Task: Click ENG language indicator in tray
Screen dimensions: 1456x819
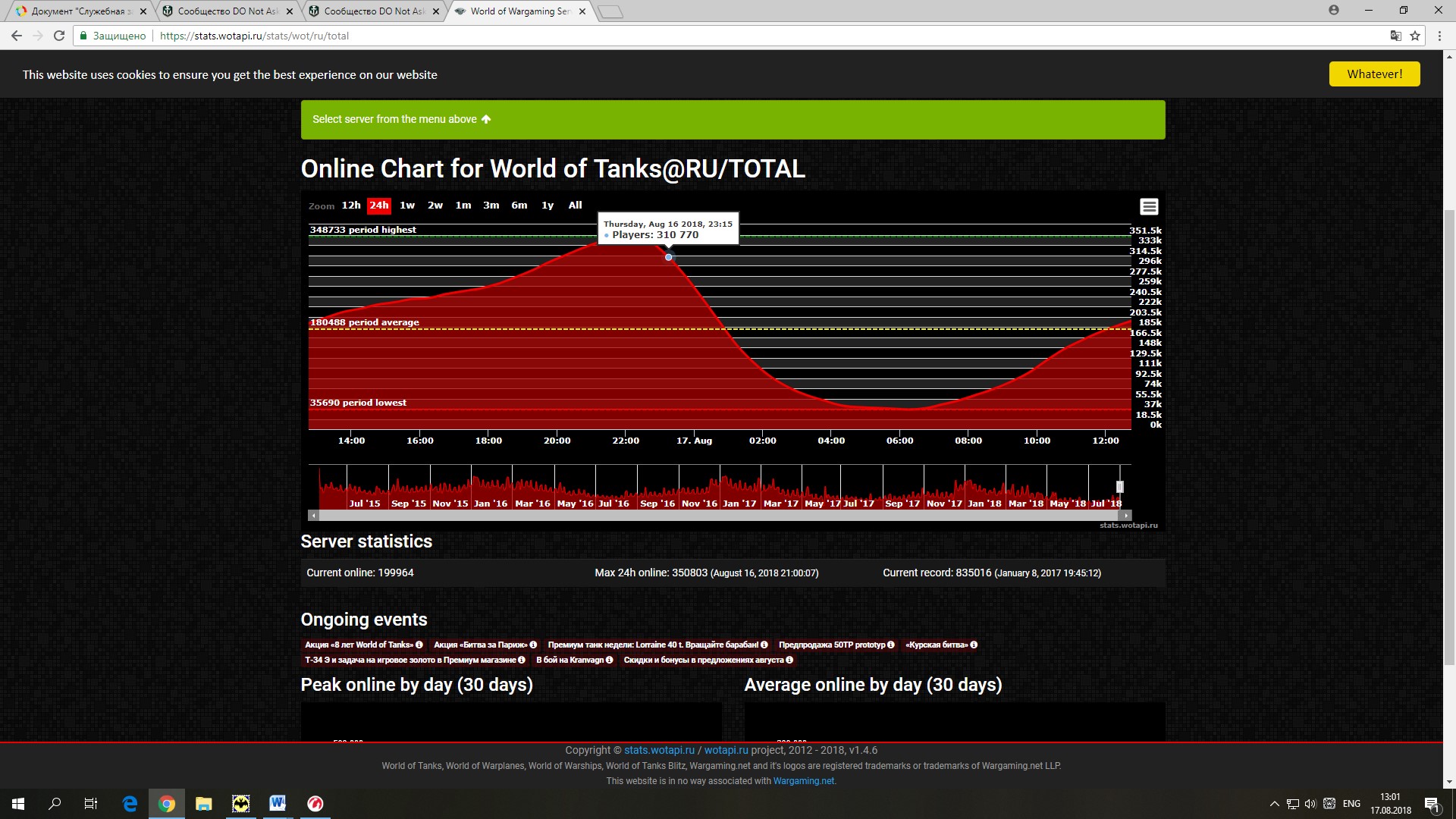Action: [x=1351, y=804]
